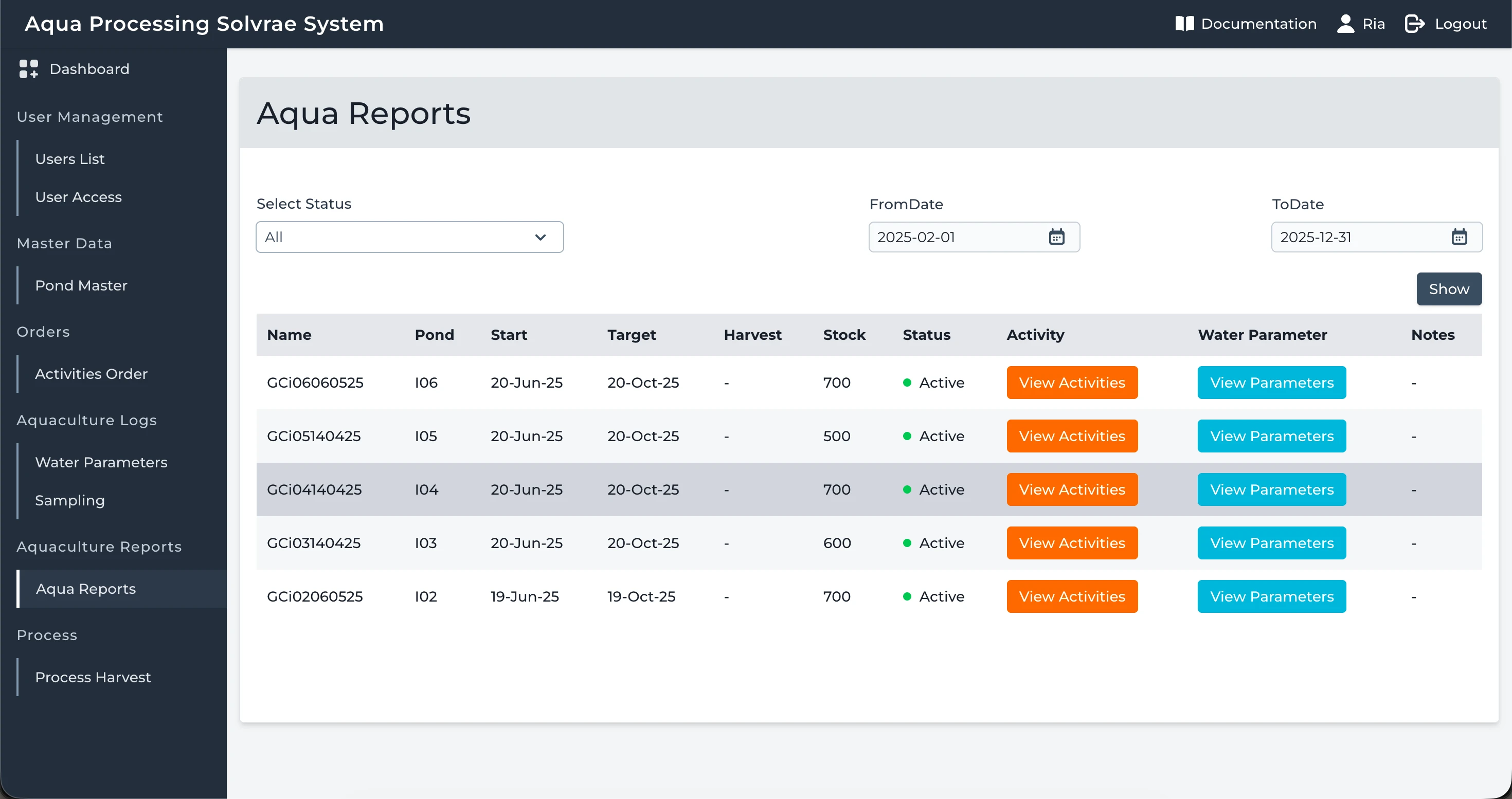Open the Users List menu item
Image resolution: width=1512 pixels, height=799 pixels.
click(70, 159)
